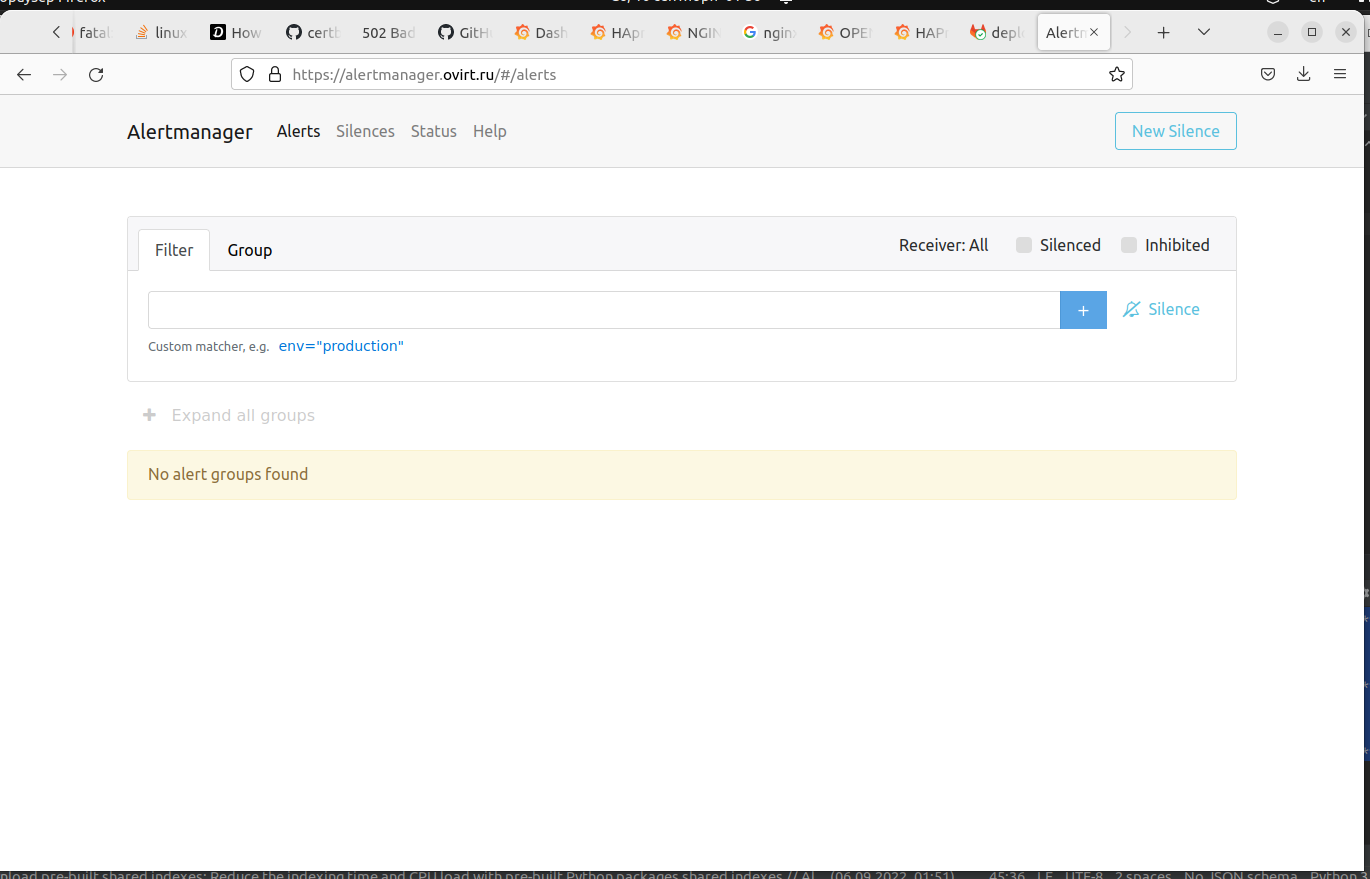Screen dimensions: 1370x879
Task: Switch to the OPE Grafana tab
Action: [x=844, y=33]
